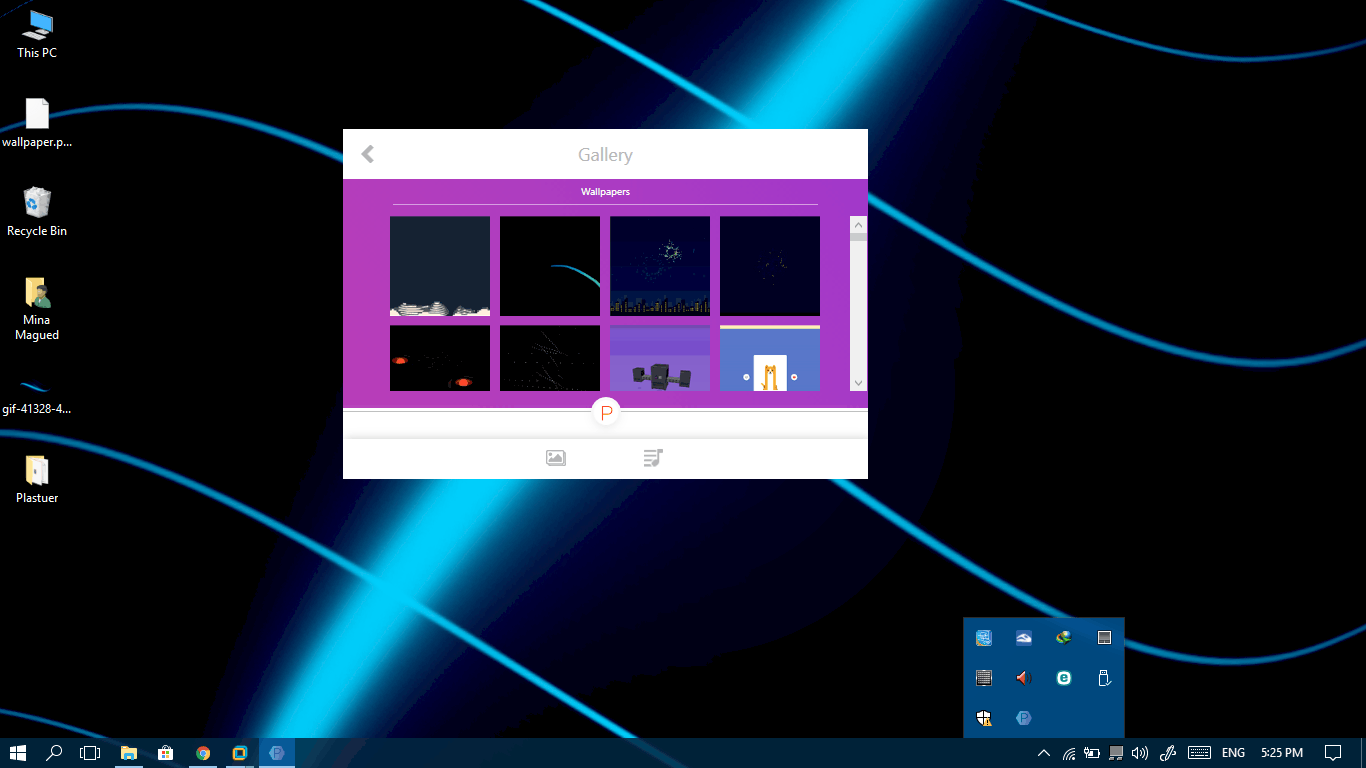
Task: Open Windows Defender shield warning icon
Action: click(984, 717)
